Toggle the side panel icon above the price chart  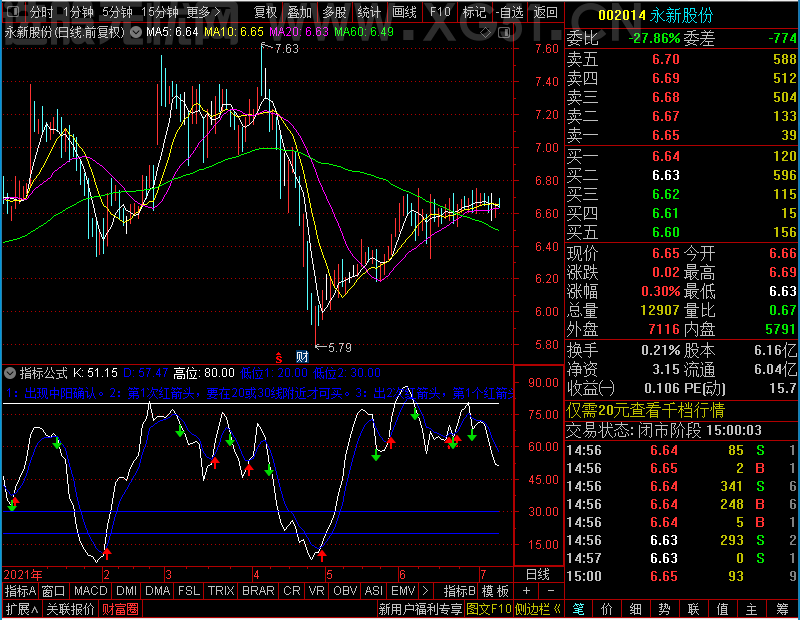[504, 33]
